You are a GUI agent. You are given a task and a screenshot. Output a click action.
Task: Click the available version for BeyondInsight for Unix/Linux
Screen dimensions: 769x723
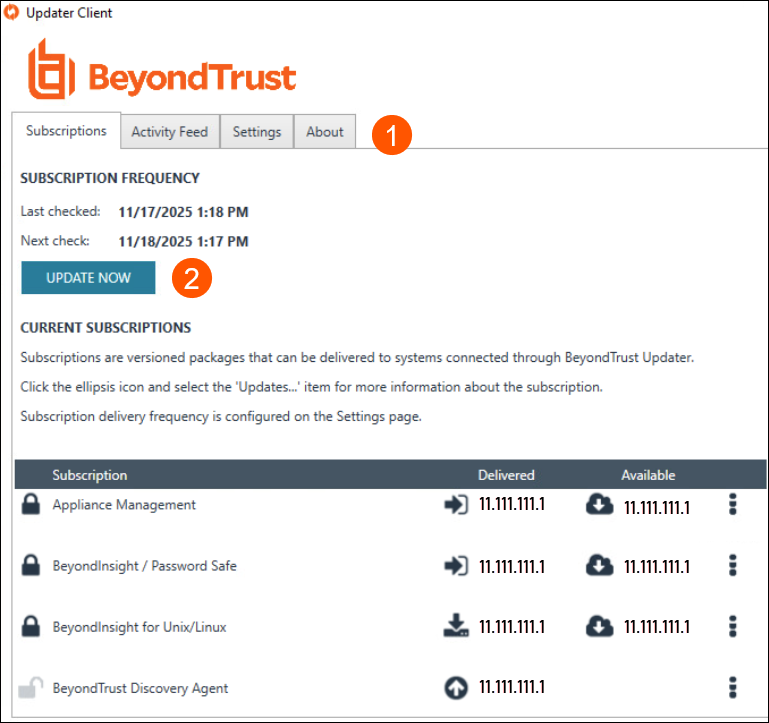(657, 627)
